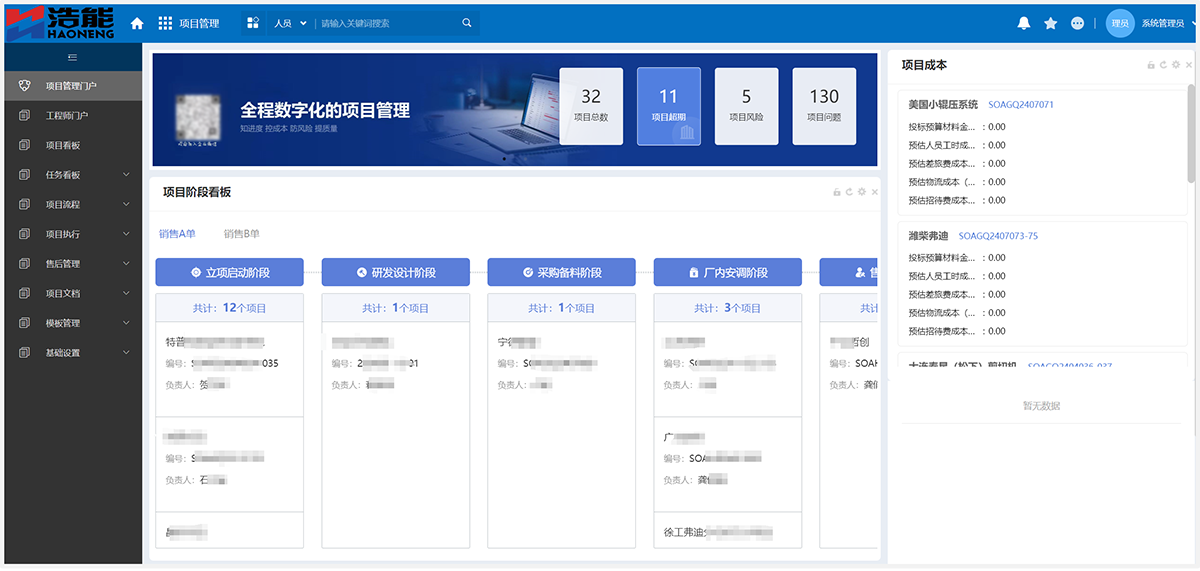Click the 5 项目风险 stat card
1200x571 pixels.
746,107
